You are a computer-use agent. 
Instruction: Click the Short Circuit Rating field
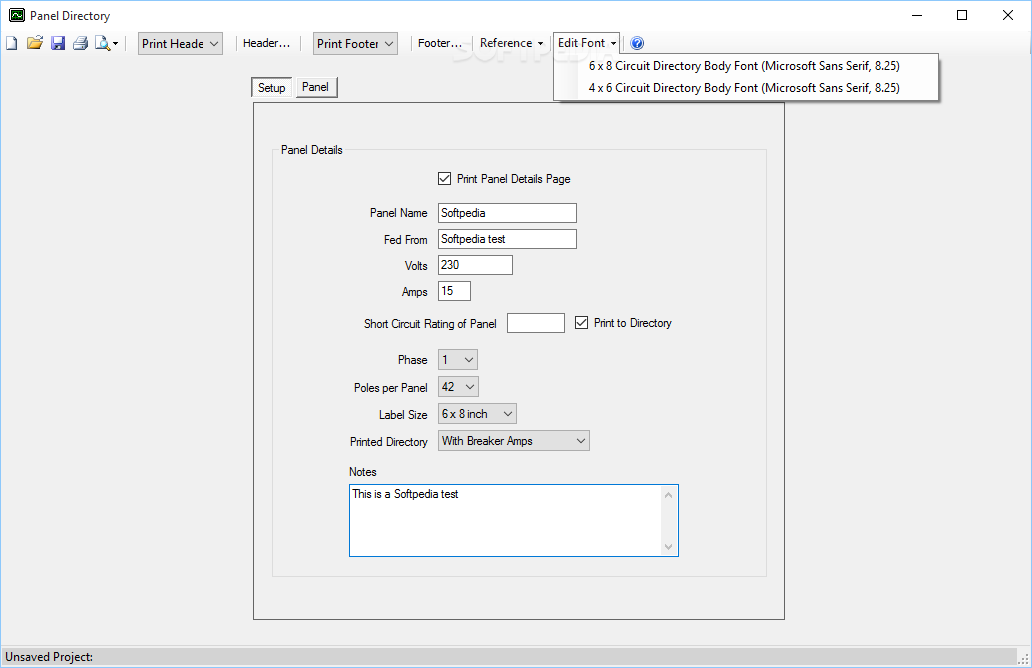click(x=536, y=323)
